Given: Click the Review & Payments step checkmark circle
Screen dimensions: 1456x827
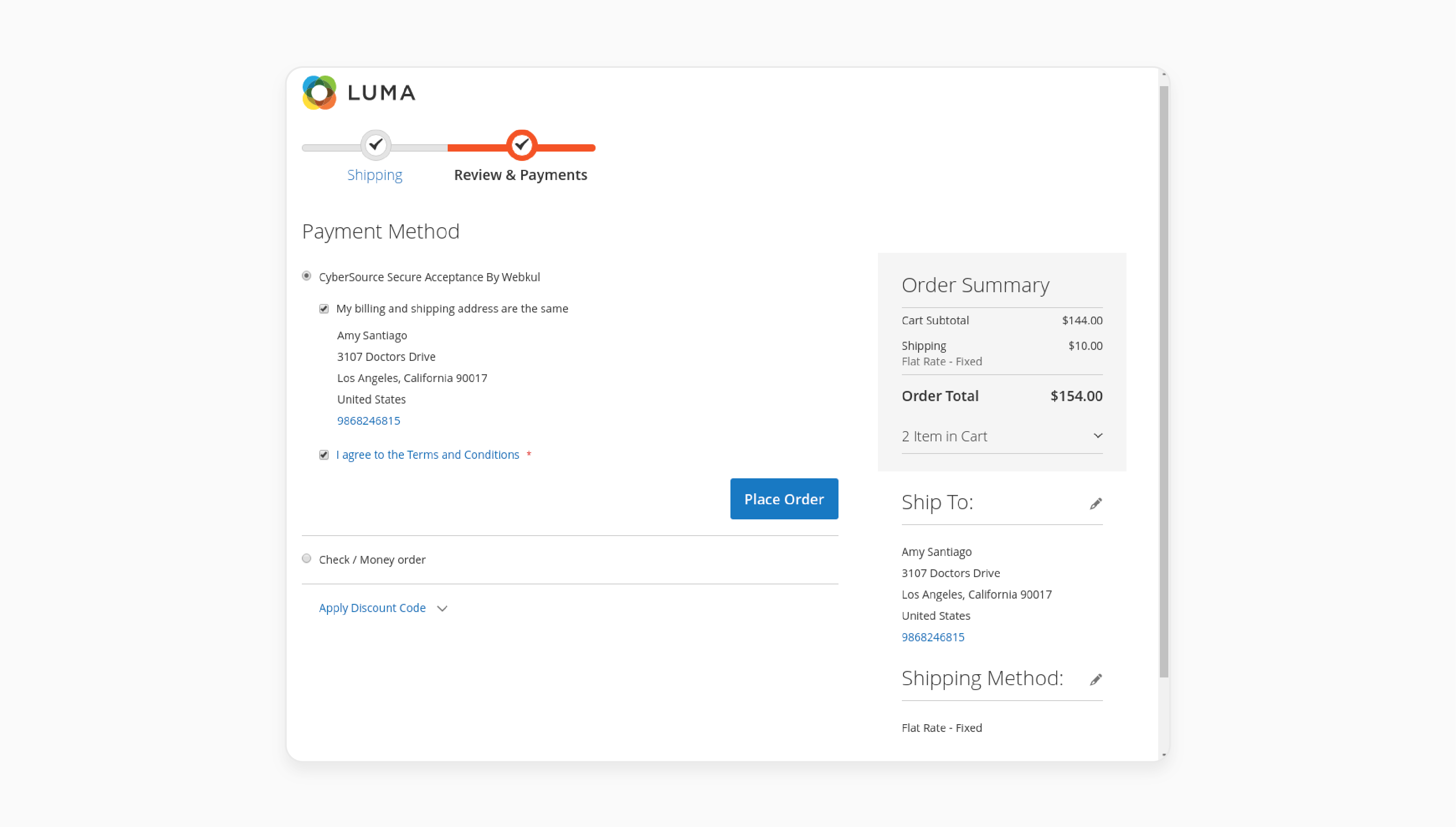Looking at the screenshot, I should coord(522,145).
